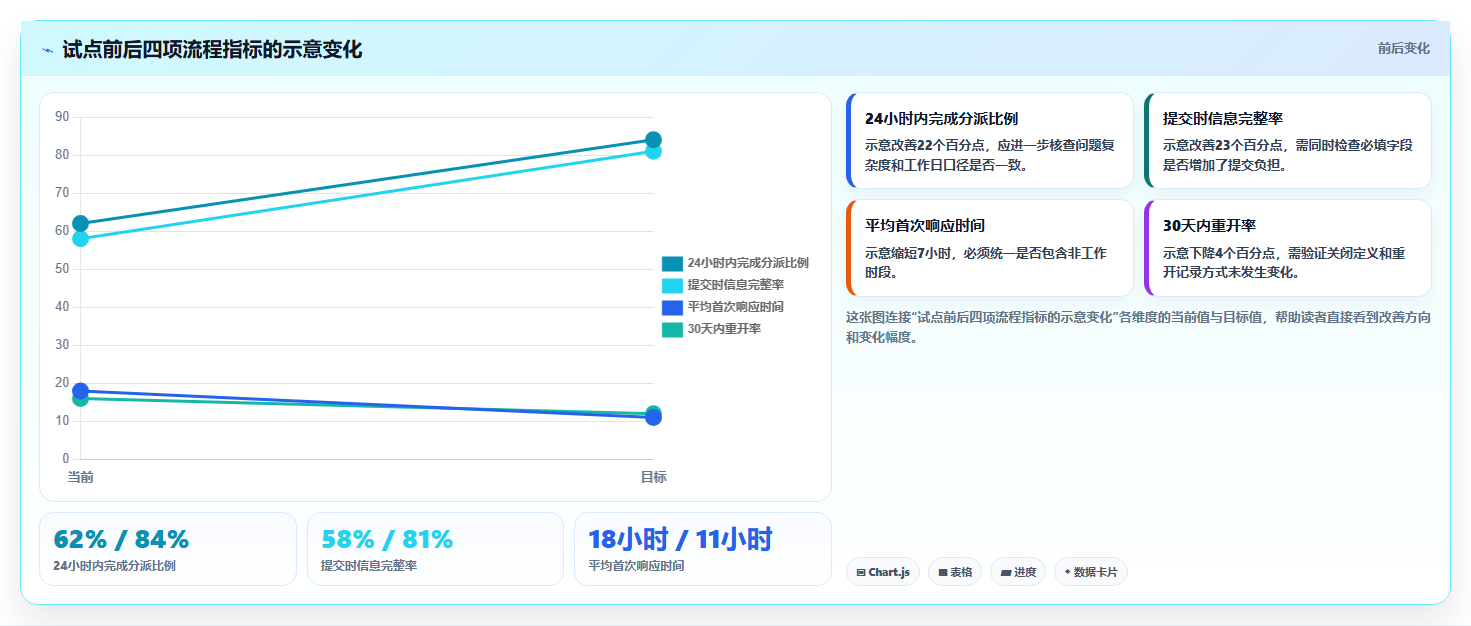The width and height of the screenshot is (1471, 626).
Task: Click text 示意下降4个百分点 in reopen card
Action: pyautogui.click(x=1219, y=253)
